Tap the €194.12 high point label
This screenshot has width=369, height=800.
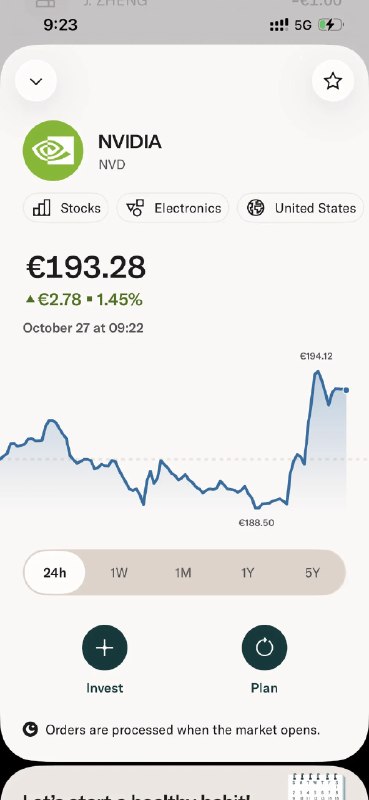click(x=316, y=356)
